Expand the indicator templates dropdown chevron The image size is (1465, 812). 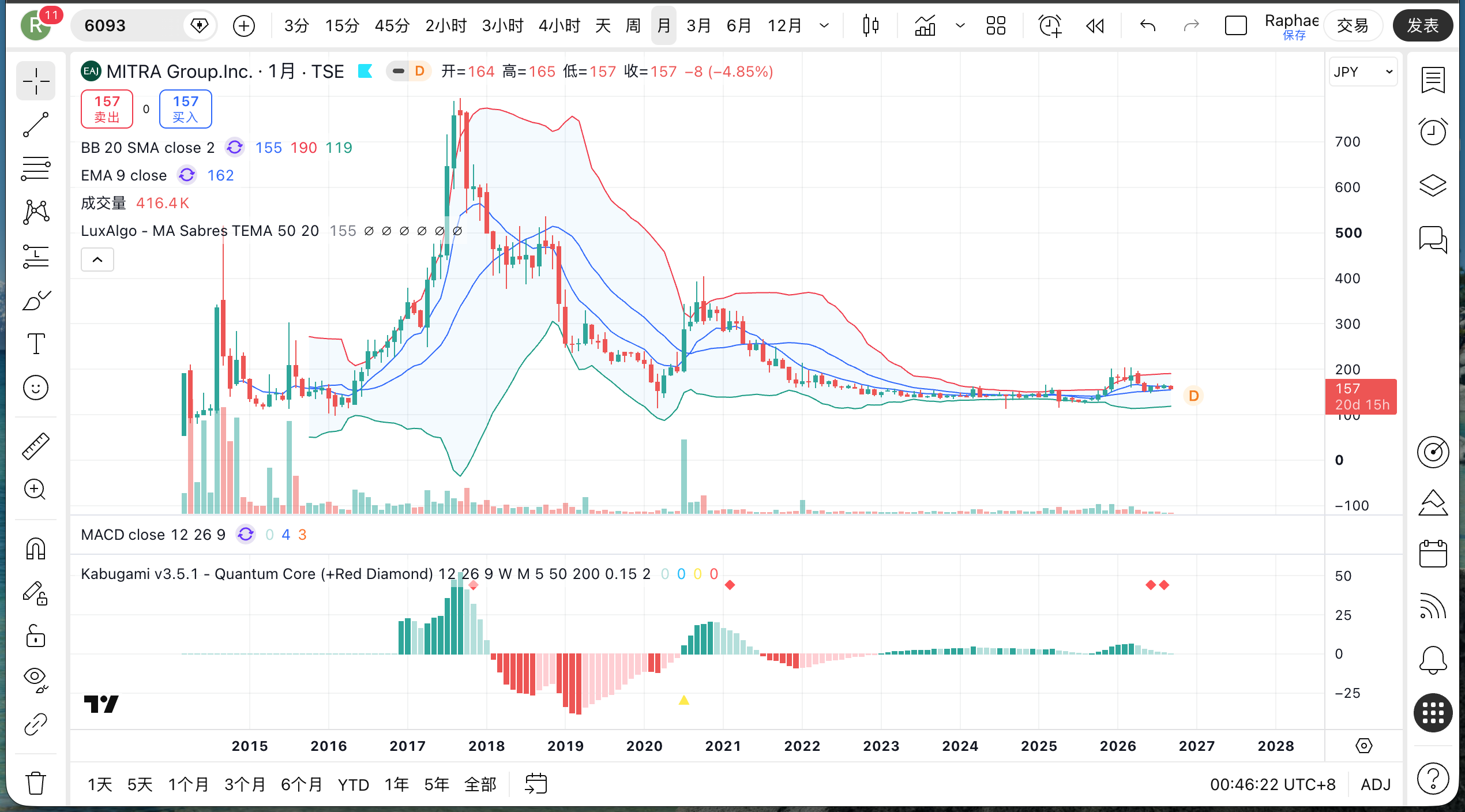(960, 25)
